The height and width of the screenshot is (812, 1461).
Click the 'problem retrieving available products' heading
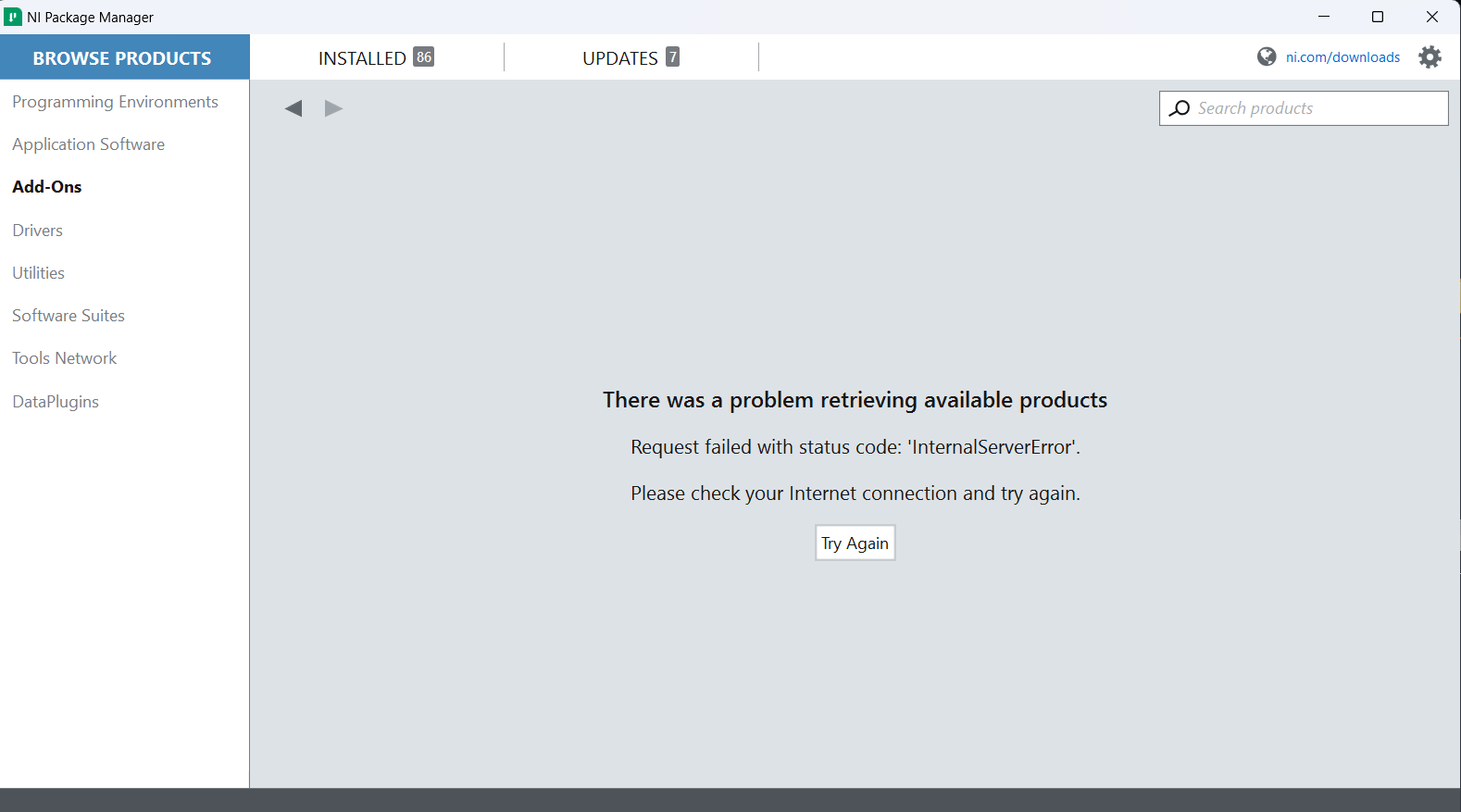(855, 400)
